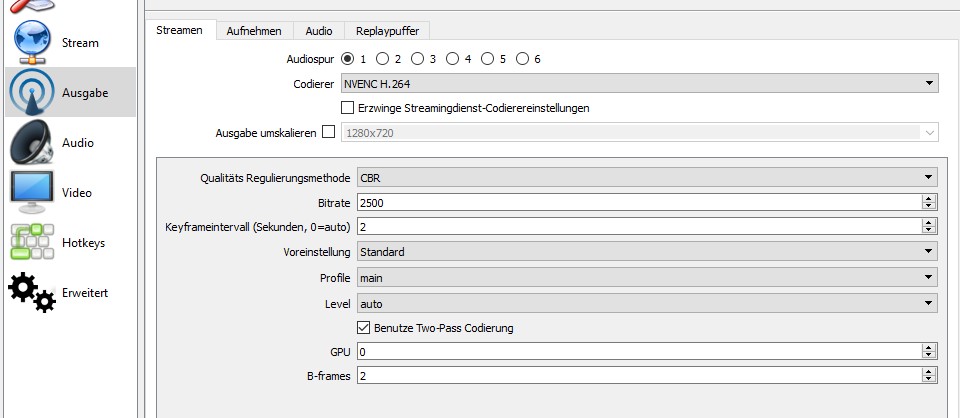
Task: Increase the B-frames value with up arrow
Action: point(929,372)
